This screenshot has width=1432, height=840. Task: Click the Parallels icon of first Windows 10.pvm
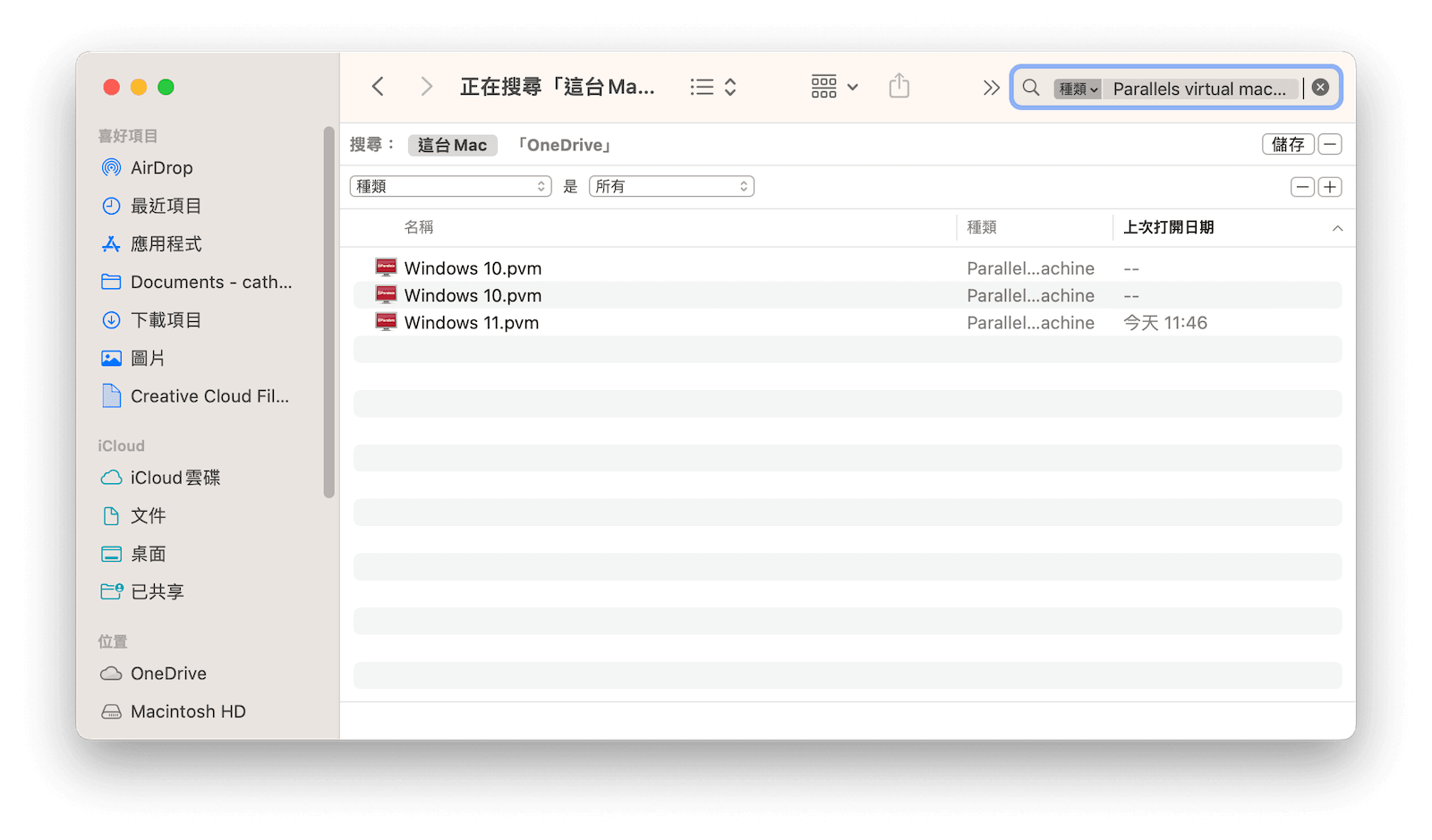[386, 267]
